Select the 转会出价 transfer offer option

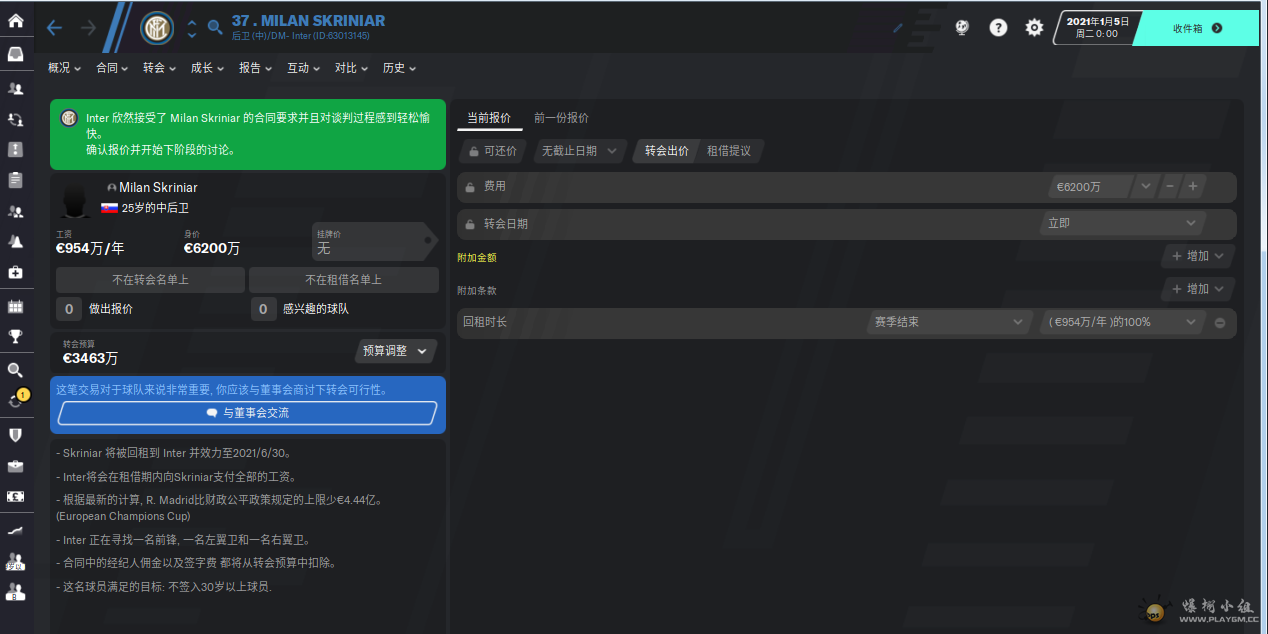click(666, 151)
